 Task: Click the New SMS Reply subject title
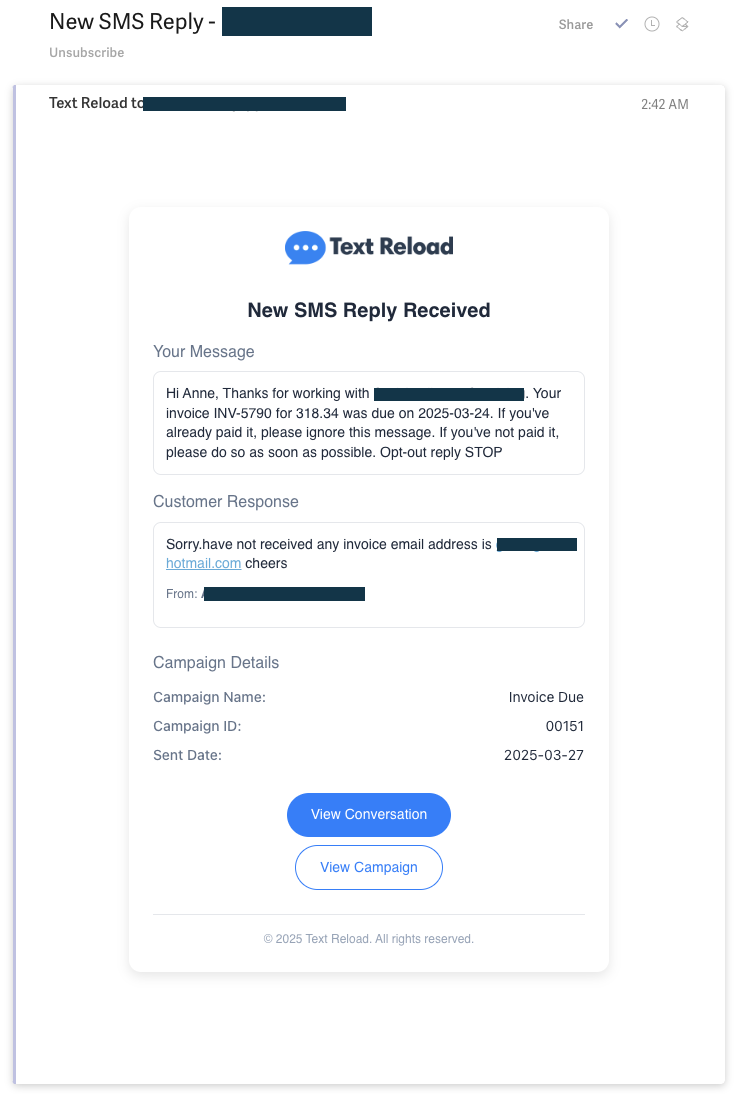130,21
